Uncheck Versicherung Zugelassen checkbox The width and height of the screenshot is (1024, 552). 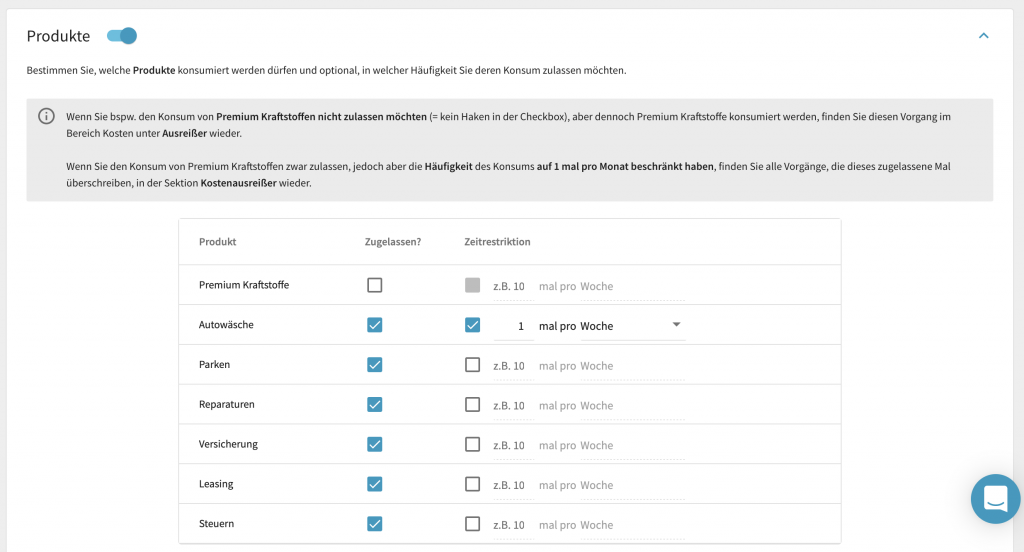click(x=374, y=444)
